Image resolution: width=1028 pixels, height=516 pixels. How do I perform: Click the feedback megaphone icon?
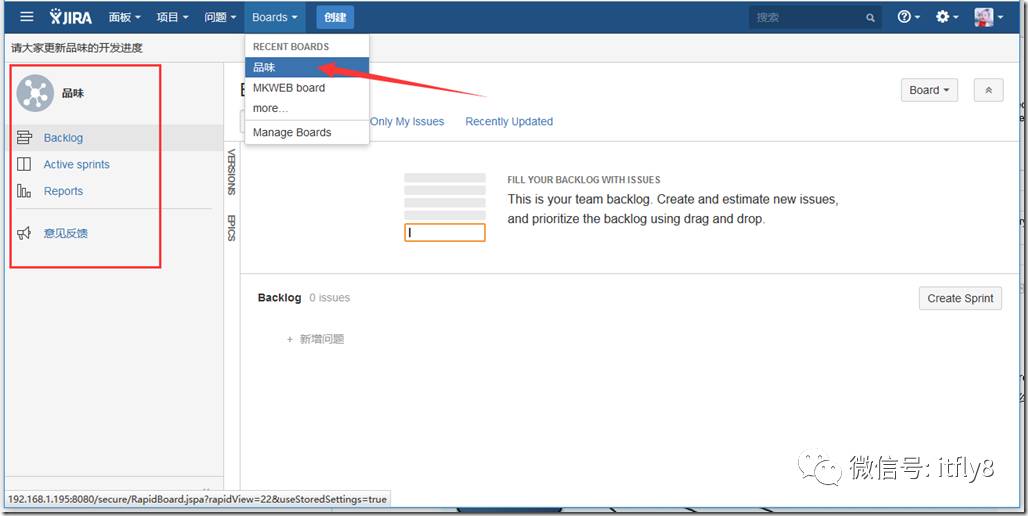pyautogui.click(x=24, y=233)
